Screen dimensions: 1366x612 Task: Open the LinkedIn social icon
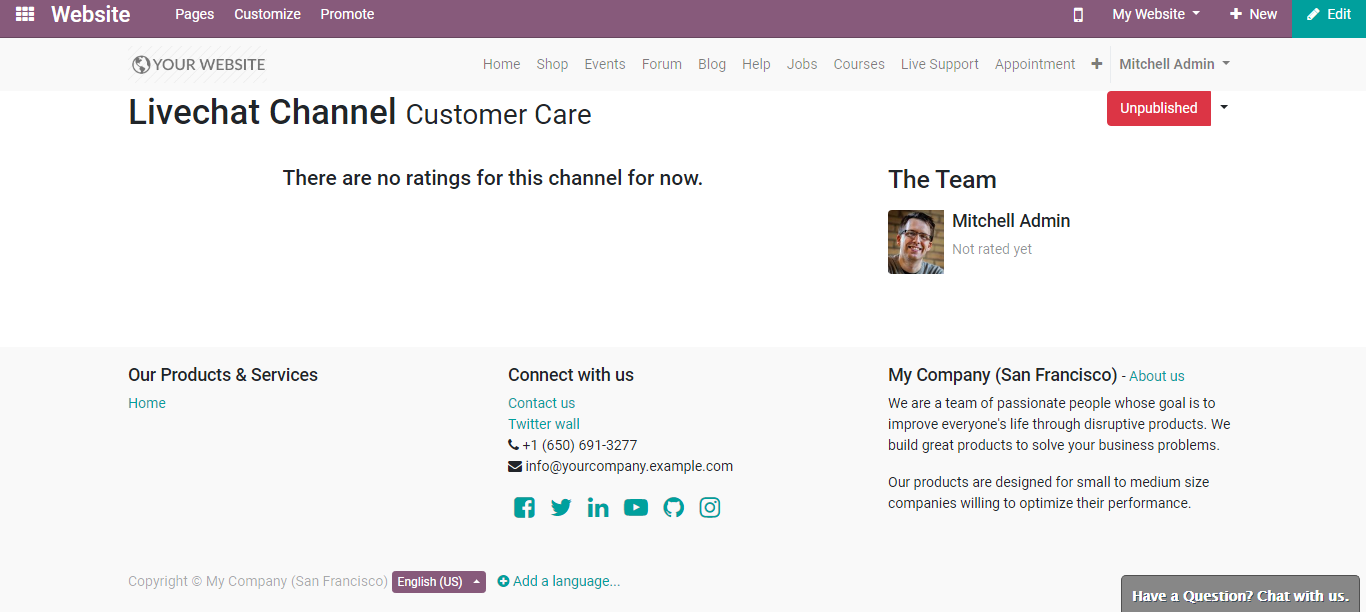pyautogui.click(x=598, y=508)
